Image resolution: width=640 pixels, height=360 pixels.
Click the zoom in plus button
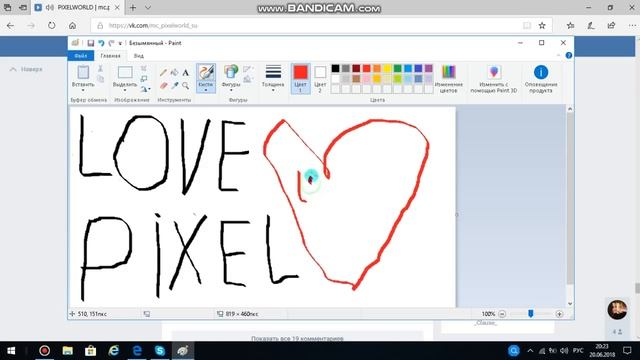point(559,314)
